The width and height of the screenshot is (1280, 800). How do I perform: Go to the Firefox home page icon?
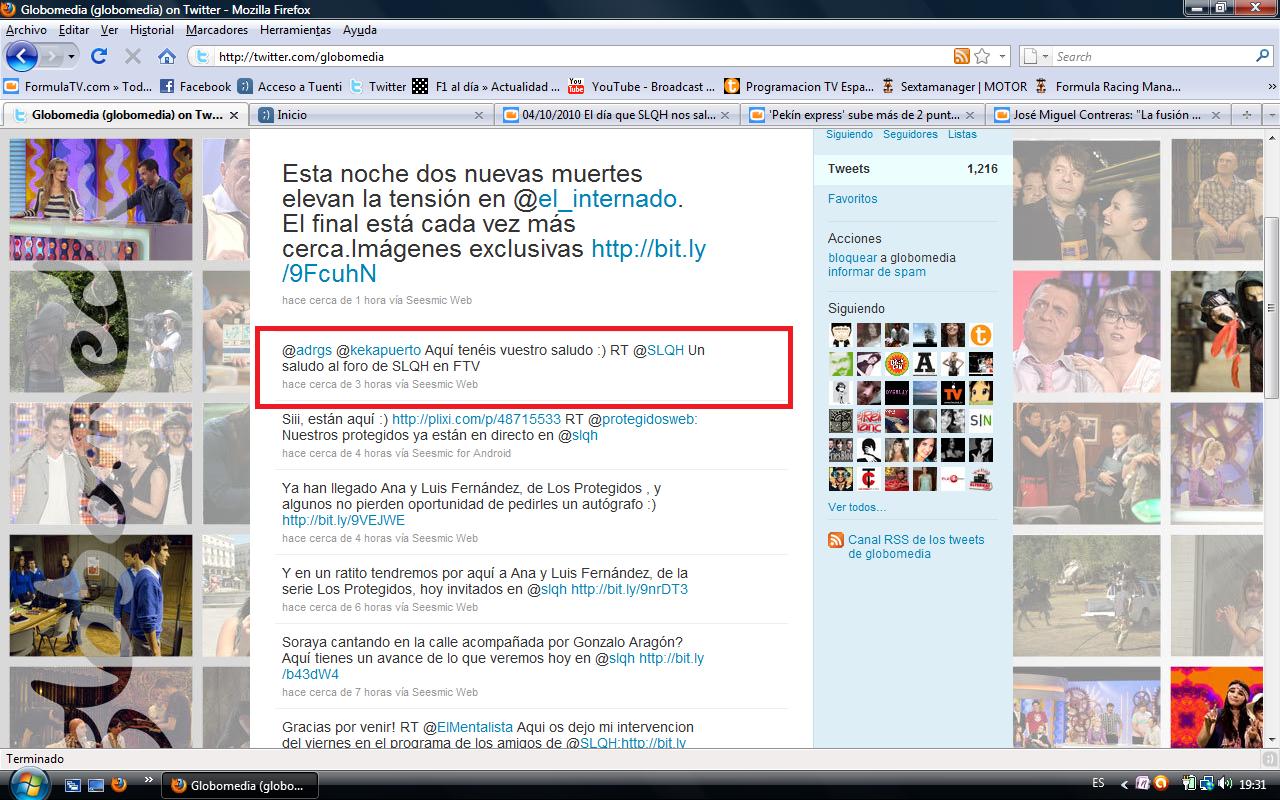[167, 56]
